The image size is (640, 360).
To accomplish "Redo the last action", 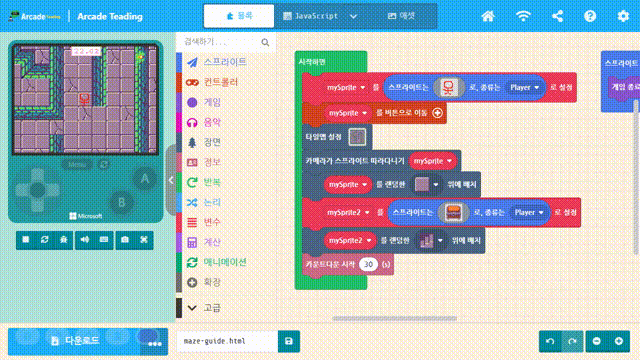I will (x=572, y=341).
